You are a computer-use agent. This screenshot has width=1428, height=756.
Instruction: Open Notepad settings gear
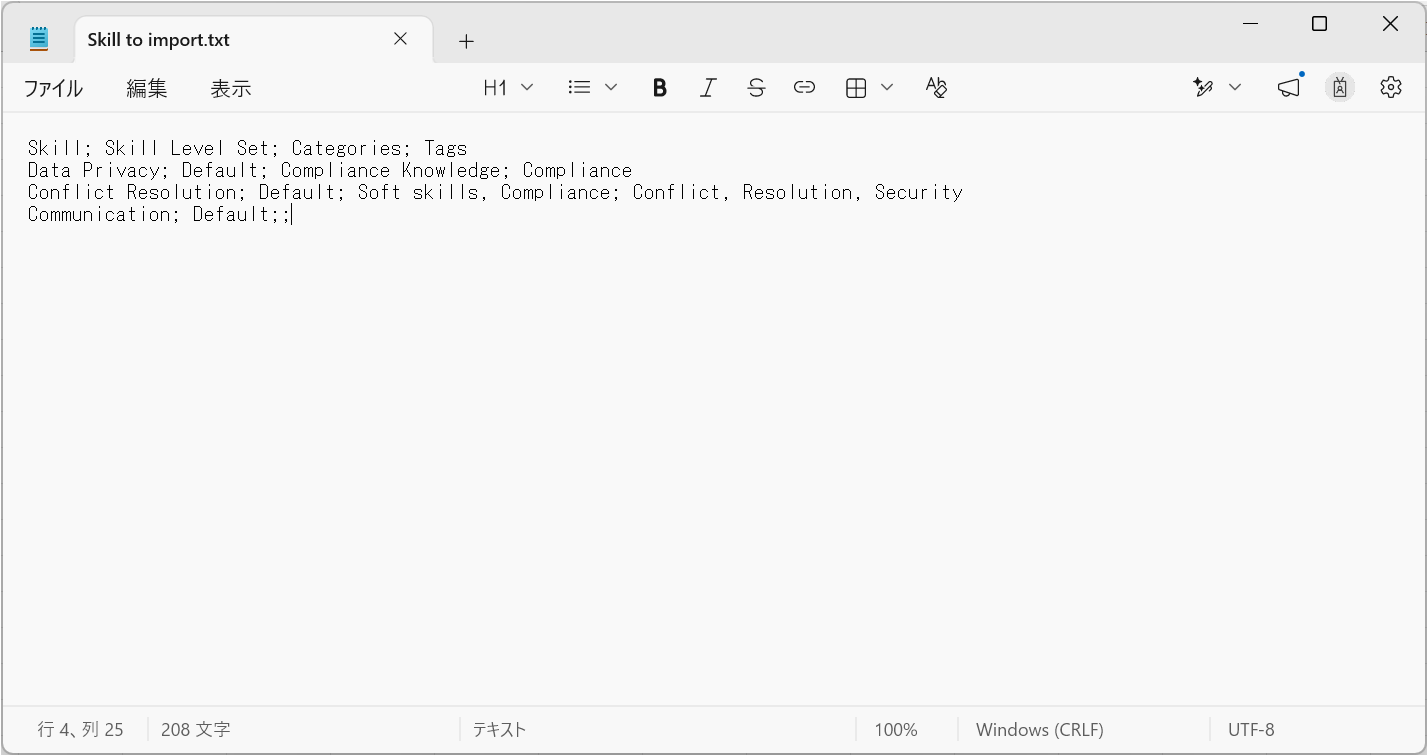click(1391, 88)
